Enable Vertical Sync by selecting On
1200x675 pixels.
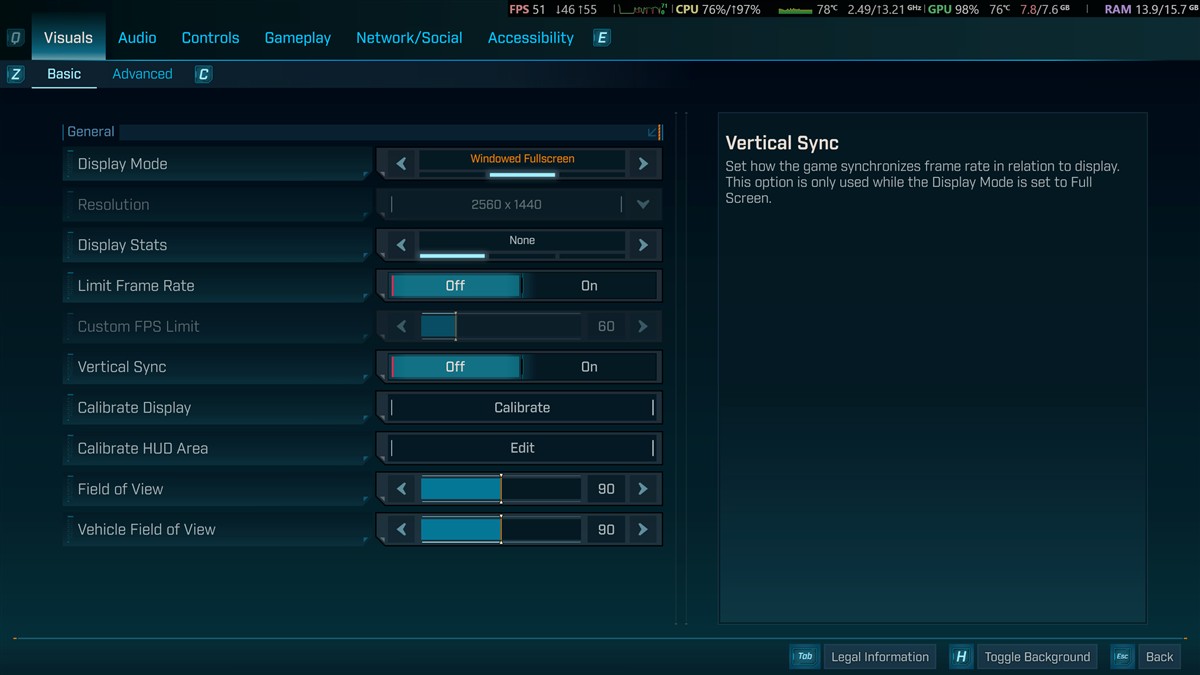[x=589, y=367]
